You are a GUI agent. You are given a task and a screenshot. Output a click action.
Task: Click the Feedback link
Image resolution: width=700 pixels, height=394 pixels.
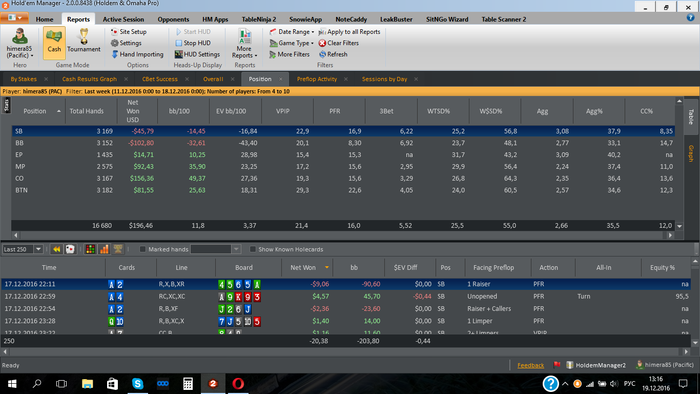(x=530, y=365)
